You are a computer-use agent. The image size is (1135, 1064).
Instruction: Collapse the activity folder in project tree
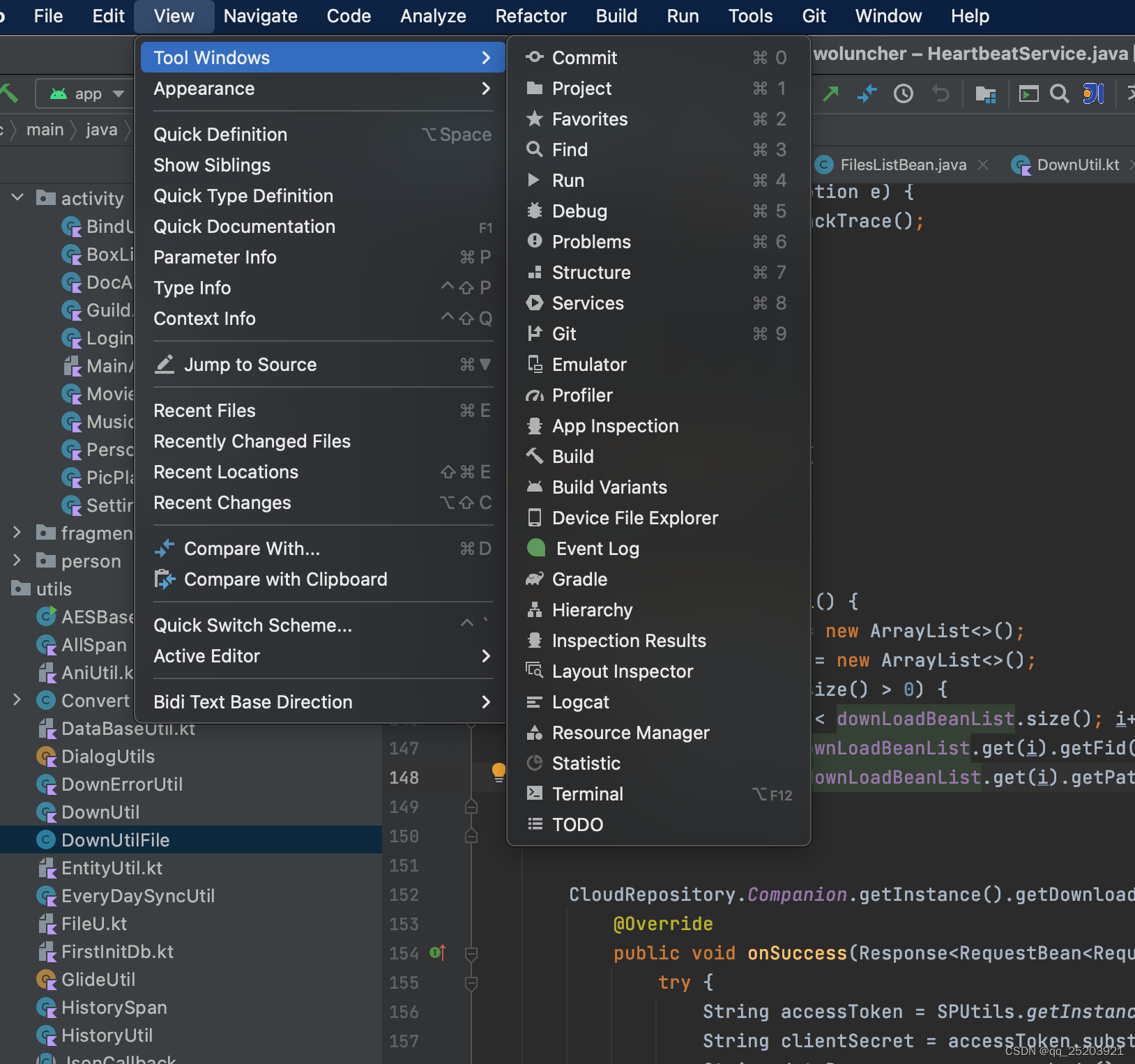[18, 198]
